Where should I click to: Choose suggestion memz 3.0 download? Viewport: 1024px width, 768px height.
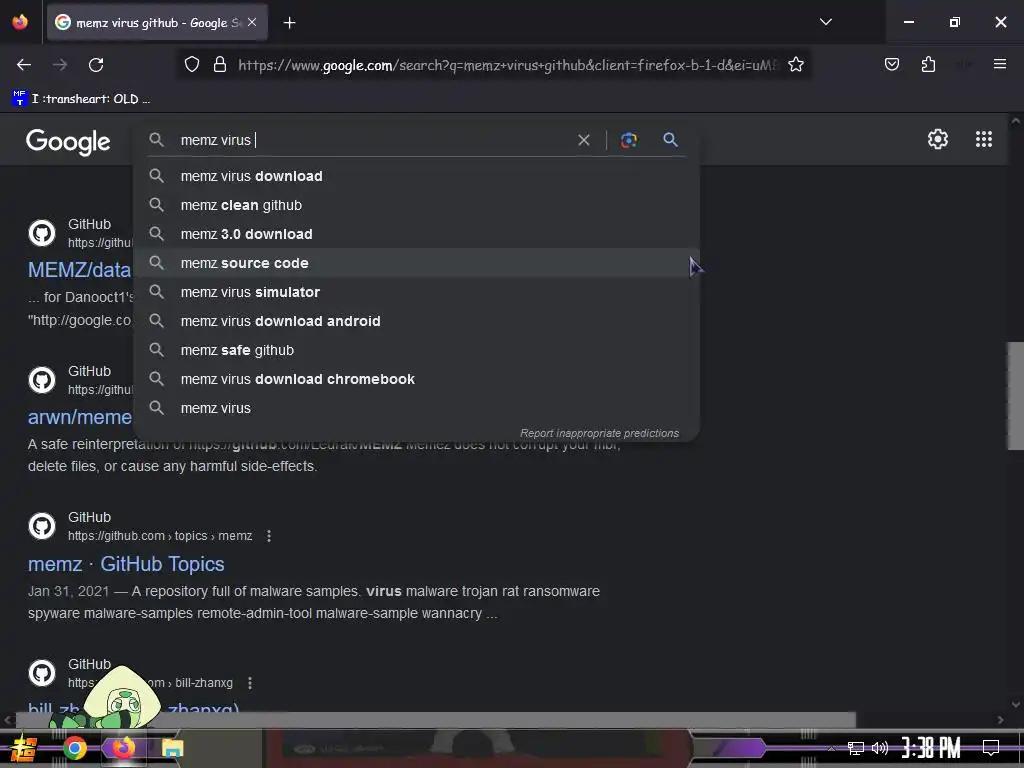[x=416, y=234]
